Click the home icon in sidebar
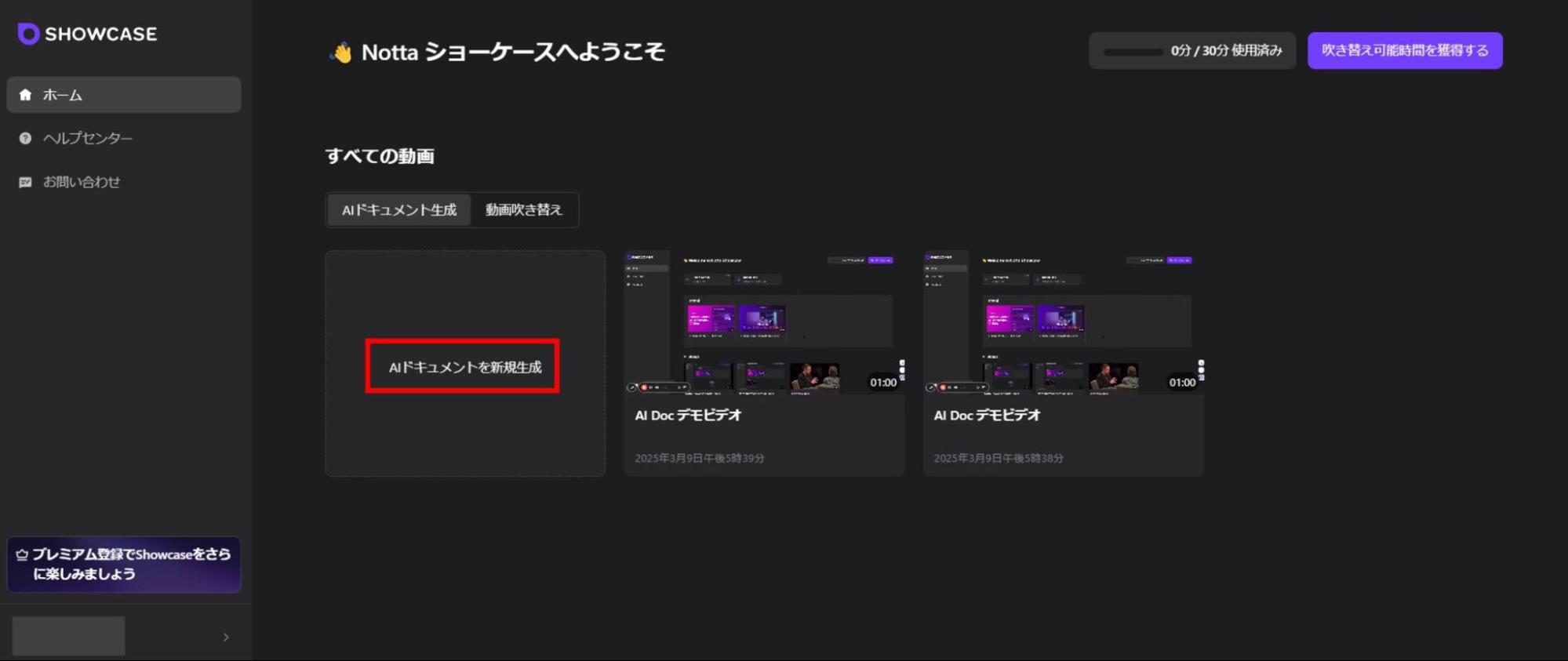The height and width of the screenshot is (661, 1568). coord(25,95)
